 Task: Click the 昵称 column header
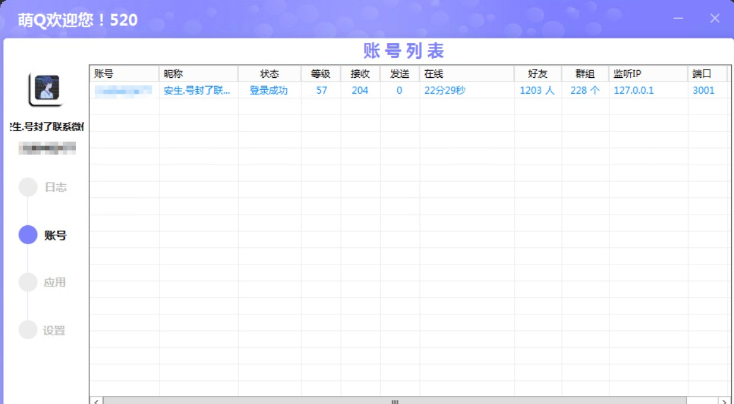[x=198, y=74]
